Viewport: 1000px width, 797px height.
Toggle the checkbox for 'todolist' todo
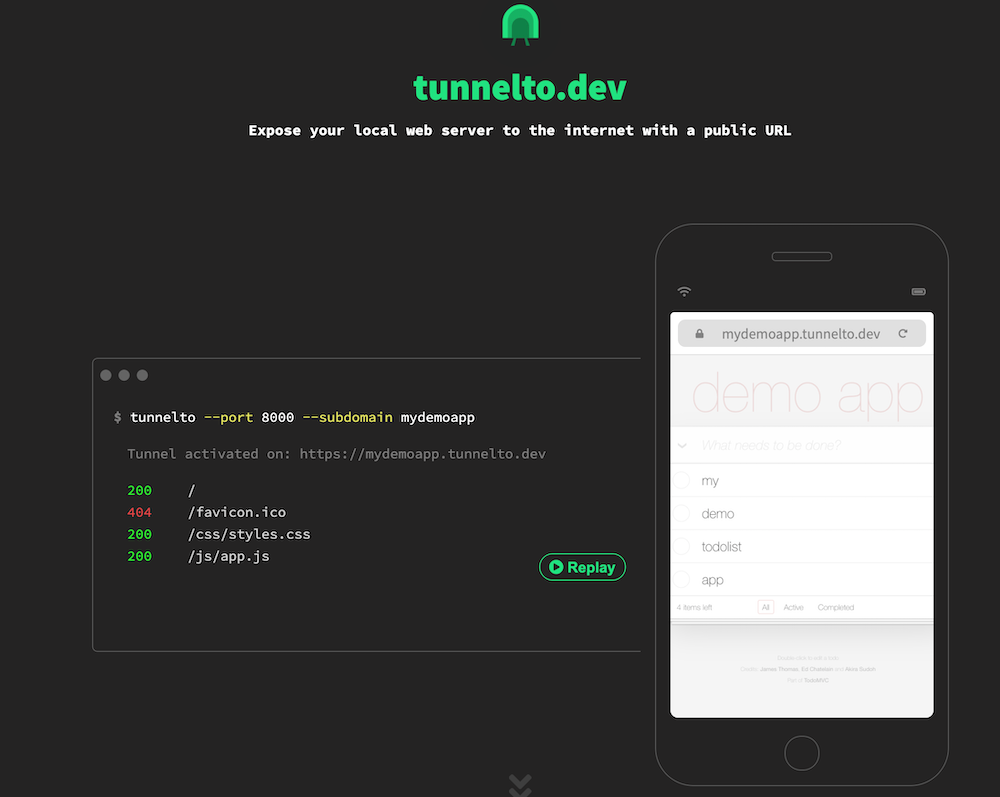[682, 546]
